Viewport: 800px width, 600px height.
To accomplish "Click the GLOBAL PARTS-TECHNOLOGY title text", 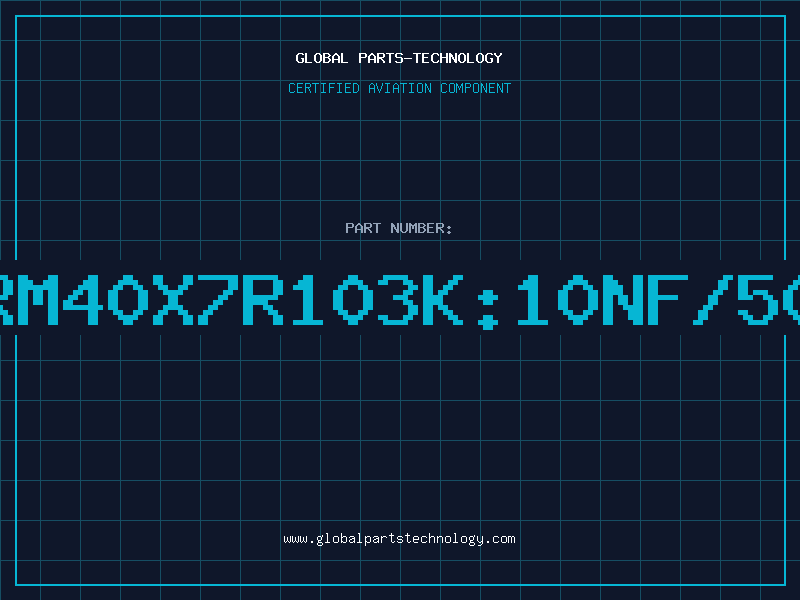I will pyautogui.click(x=399, y=58).
